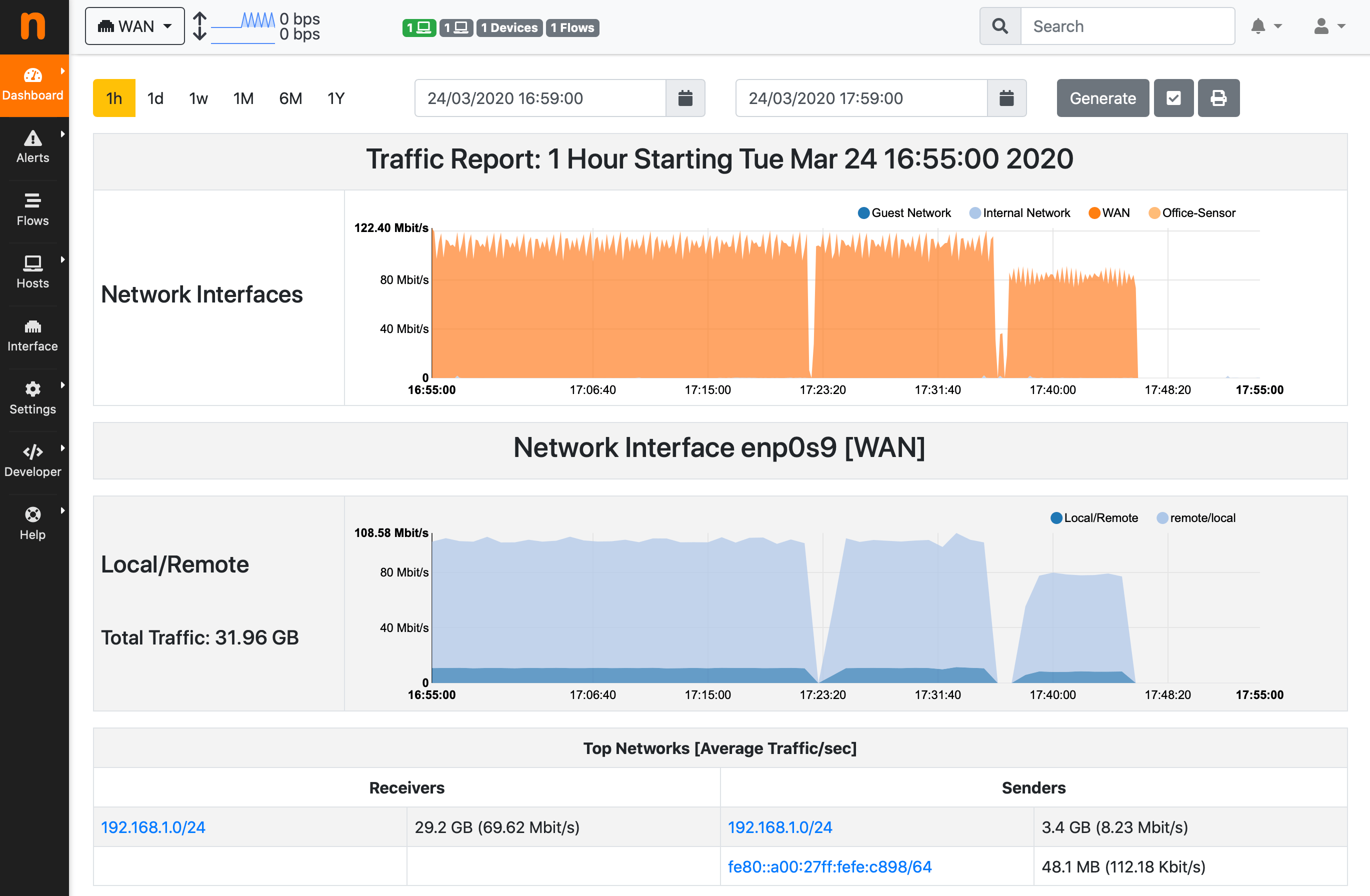Switch to the 1M time range
This screenshot has height=896, width=1370.
[243, 98]
